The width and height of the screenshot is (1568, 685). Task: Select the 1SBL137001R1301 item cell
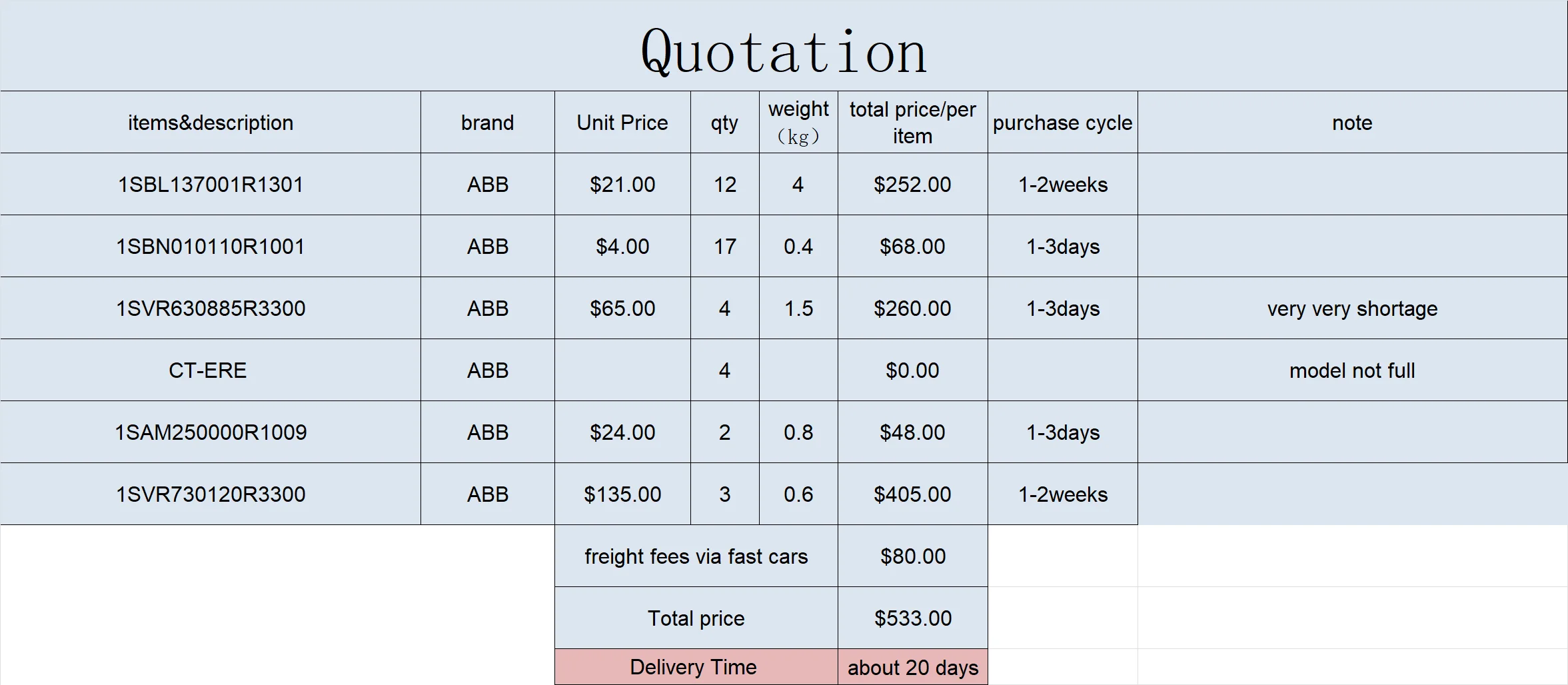[211, 185]
